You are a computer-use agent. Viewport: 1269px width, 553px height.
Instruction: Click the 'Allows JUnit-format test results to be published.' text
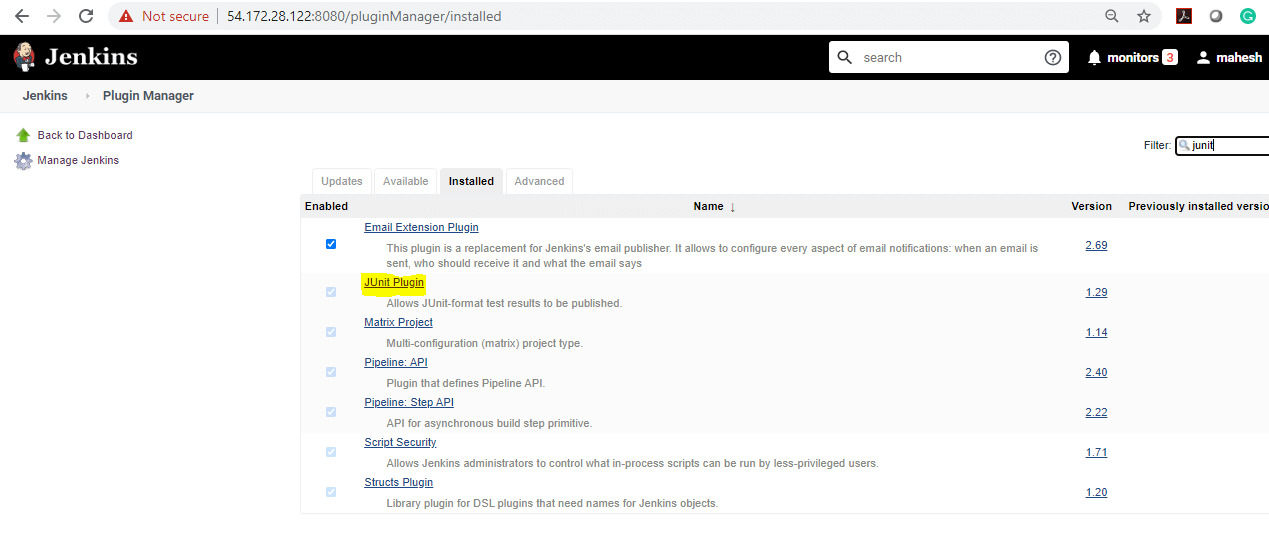point(504,303)
